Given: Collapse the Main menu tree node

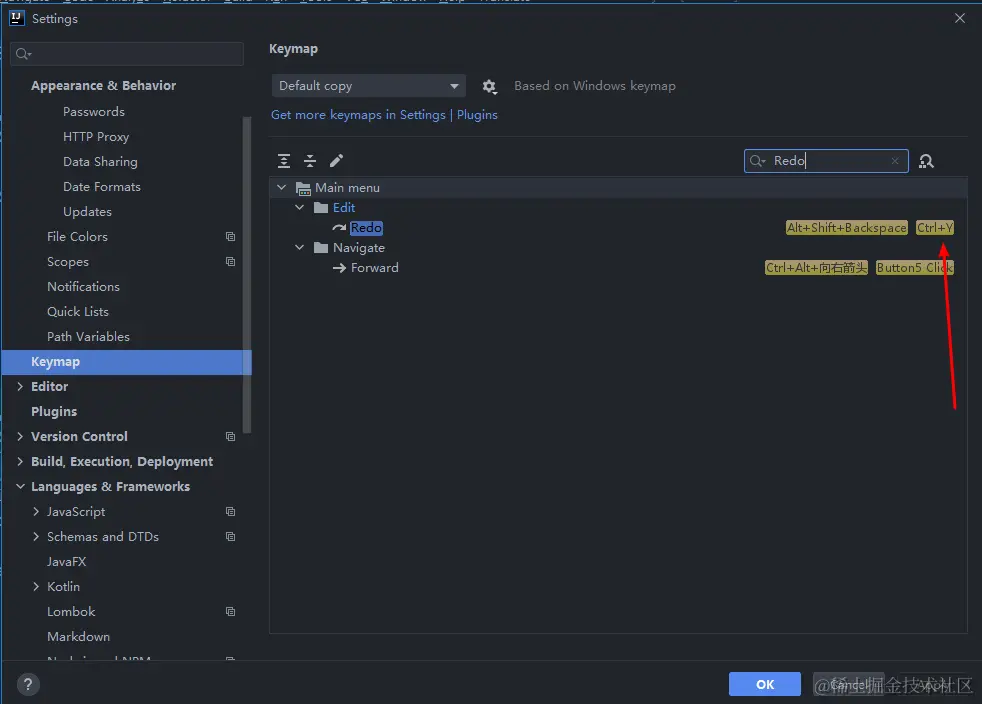Looking at the screenshot, I should coord(282,187).
